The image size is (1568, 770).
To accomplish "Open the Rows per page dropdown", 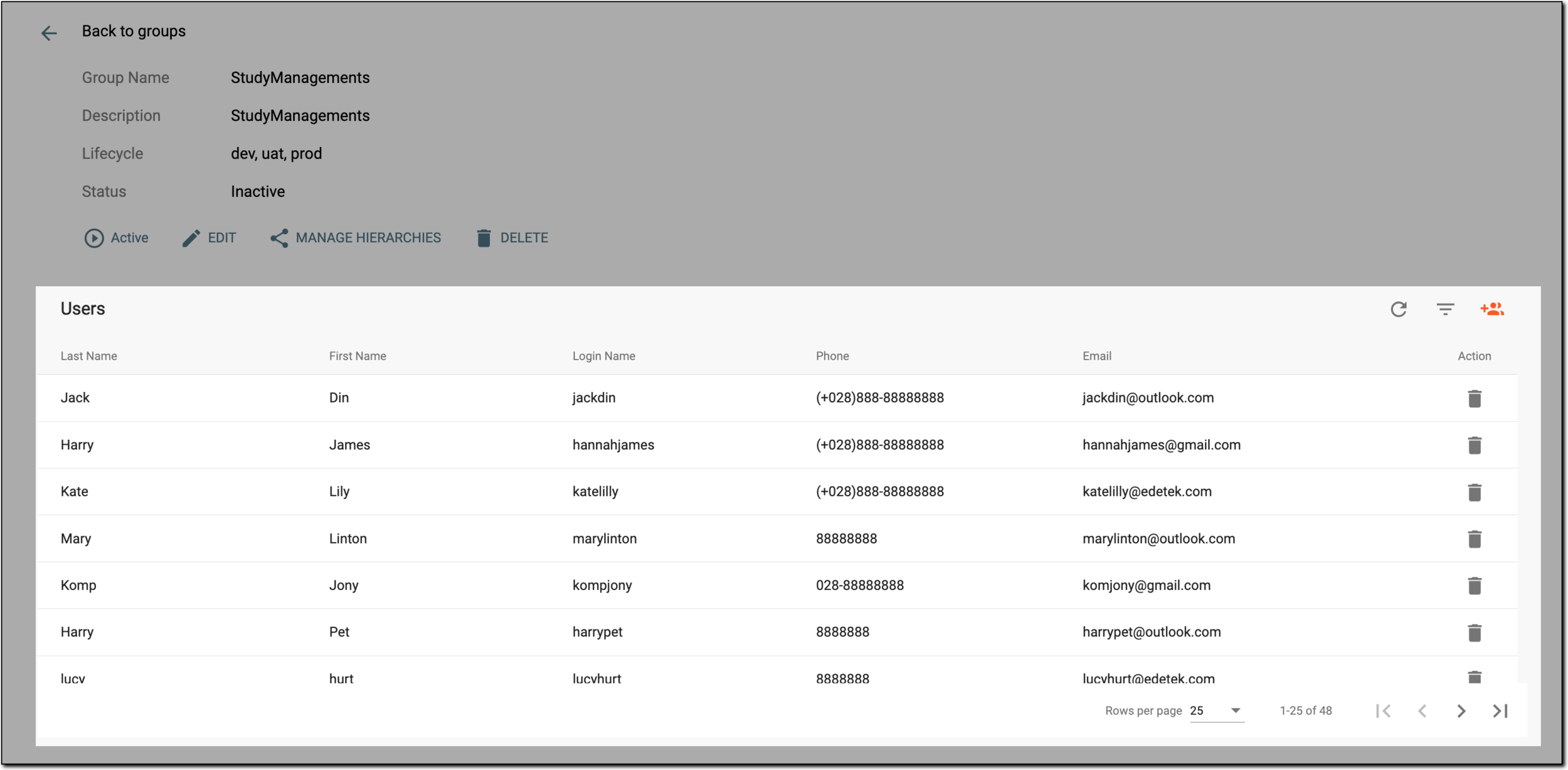I will (x=1217, y=711).
